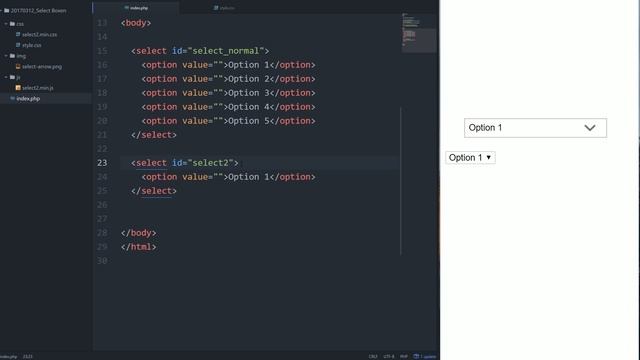Screen dimensions: 640x360
Task: Open select2.min.js from the tree
Action: tap(38, 88)
